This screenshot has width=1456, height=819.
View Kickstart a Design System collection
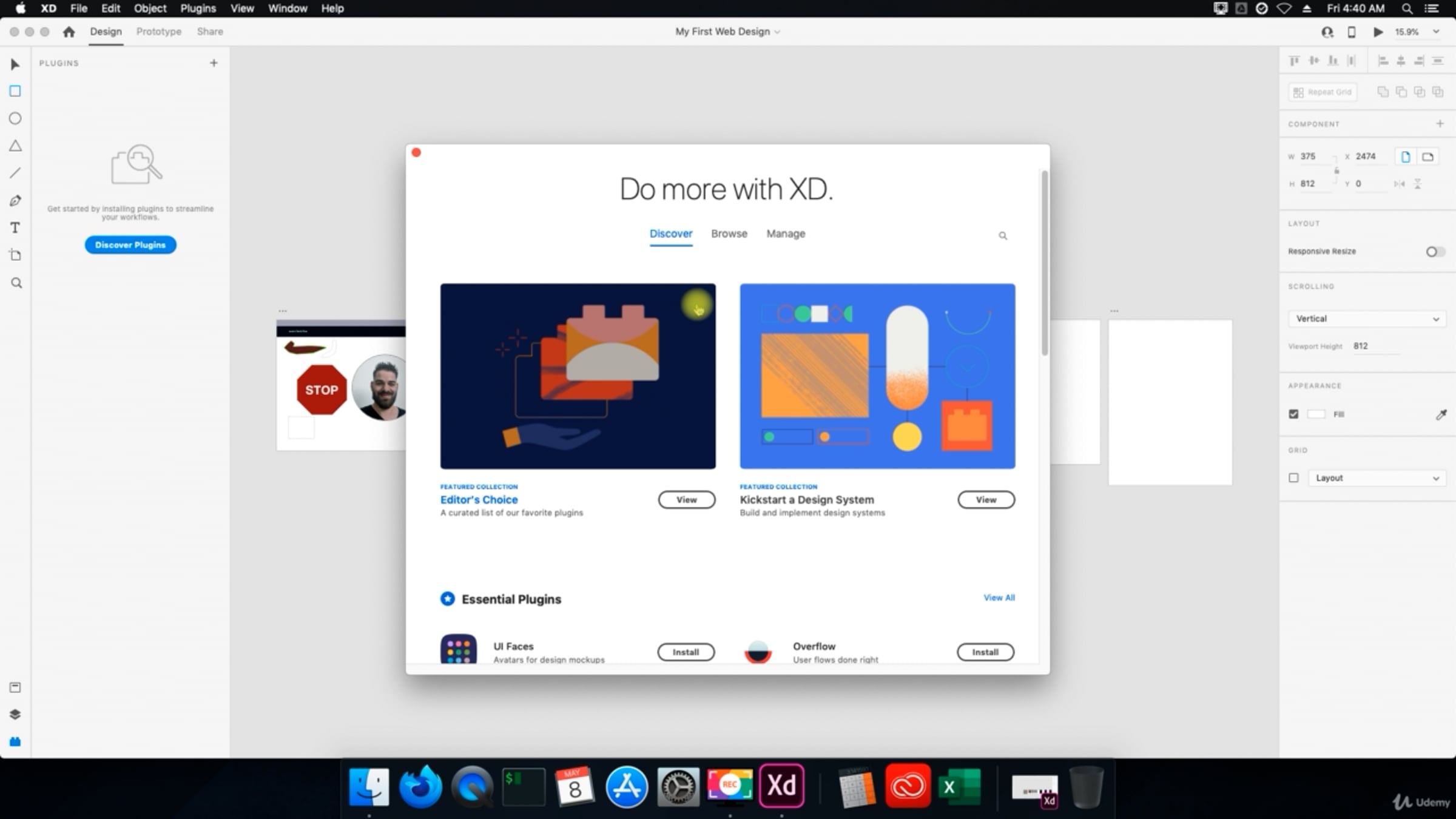pos(986,500)
